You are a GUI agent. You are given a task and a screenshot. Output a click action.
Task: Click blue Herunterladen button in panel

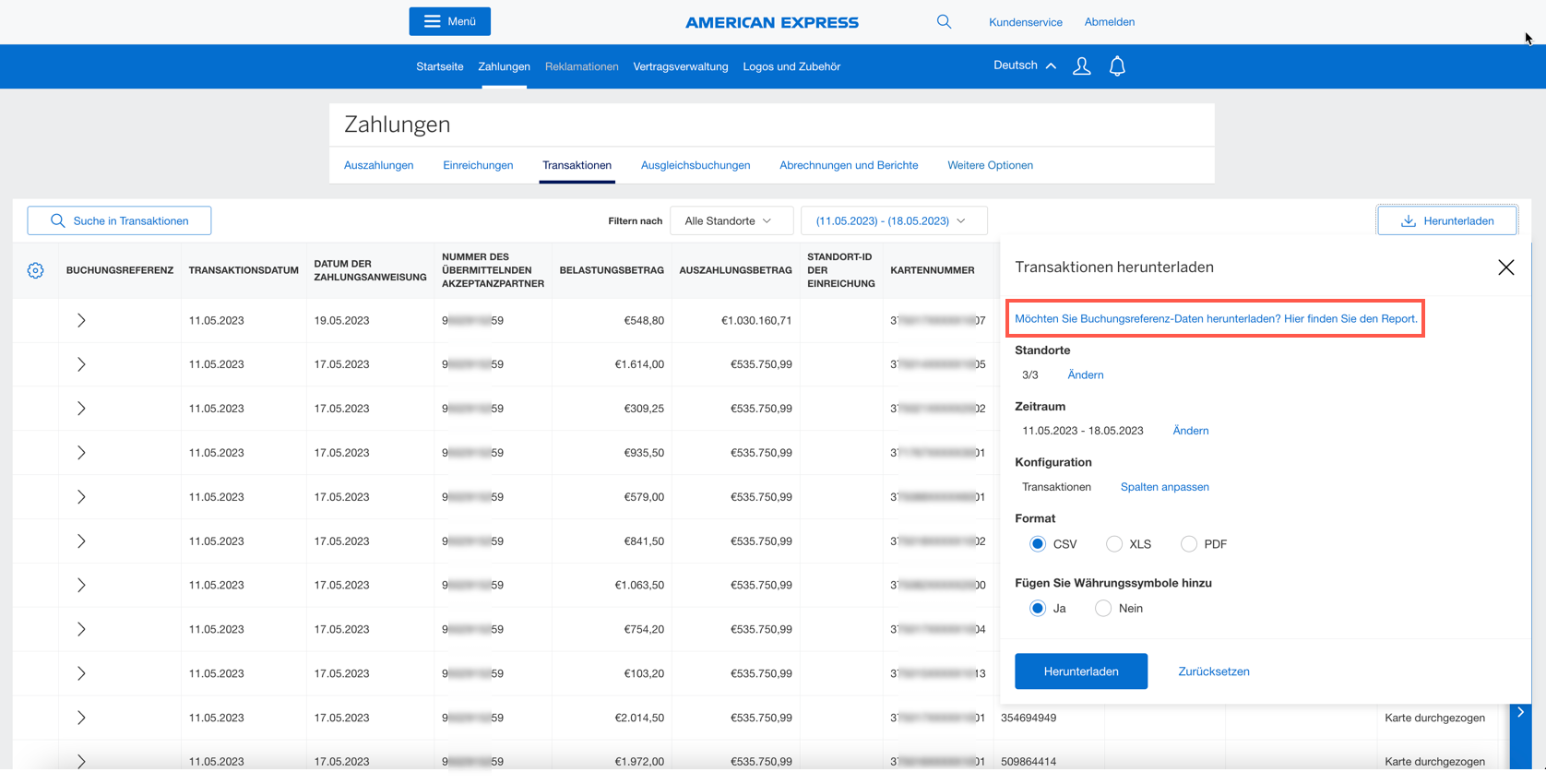[1081, 671]
